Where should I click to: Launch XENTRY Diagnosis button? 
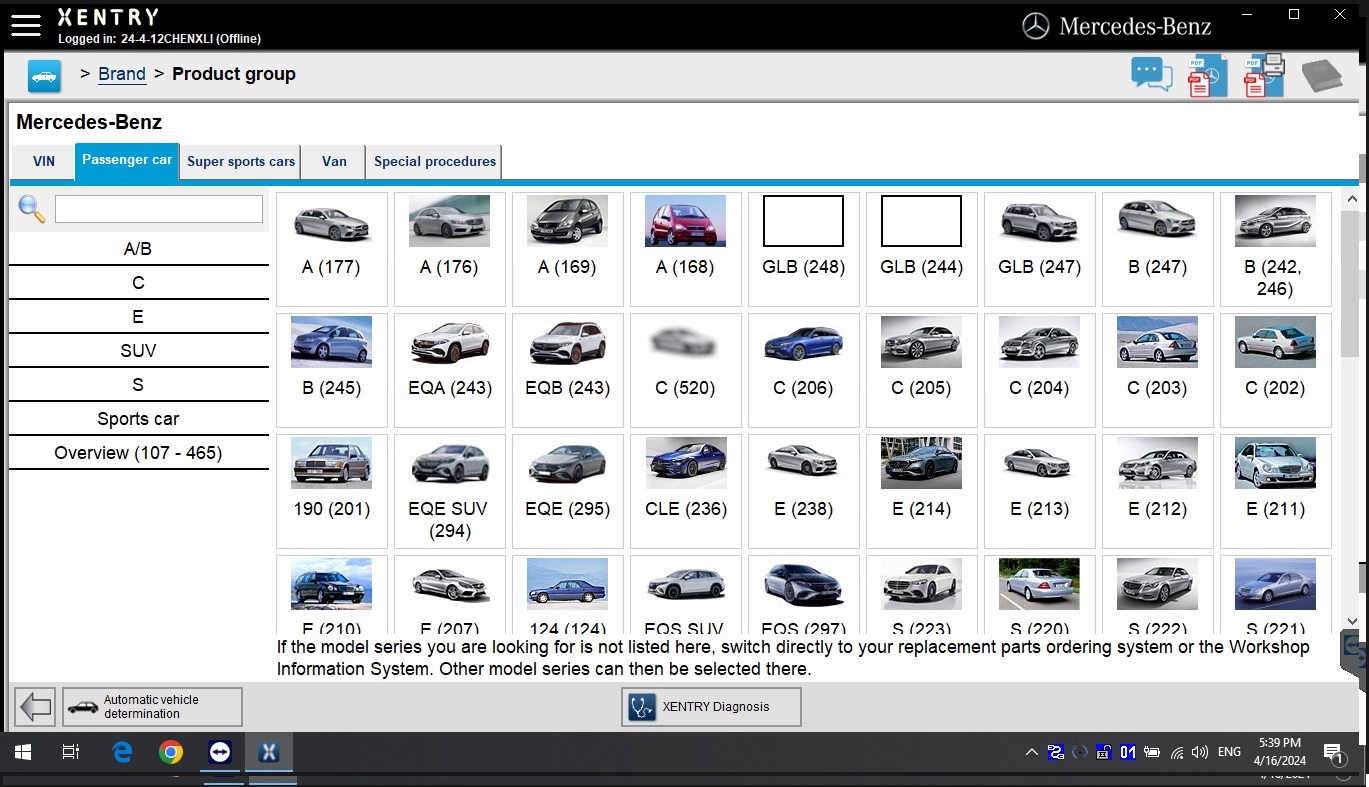click(x=711, y=707)
